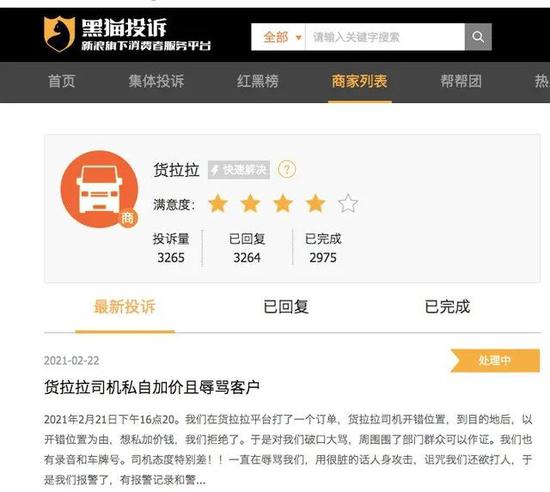Click the 处理中 status label
The image size is (550, 492).
(495, 360)
